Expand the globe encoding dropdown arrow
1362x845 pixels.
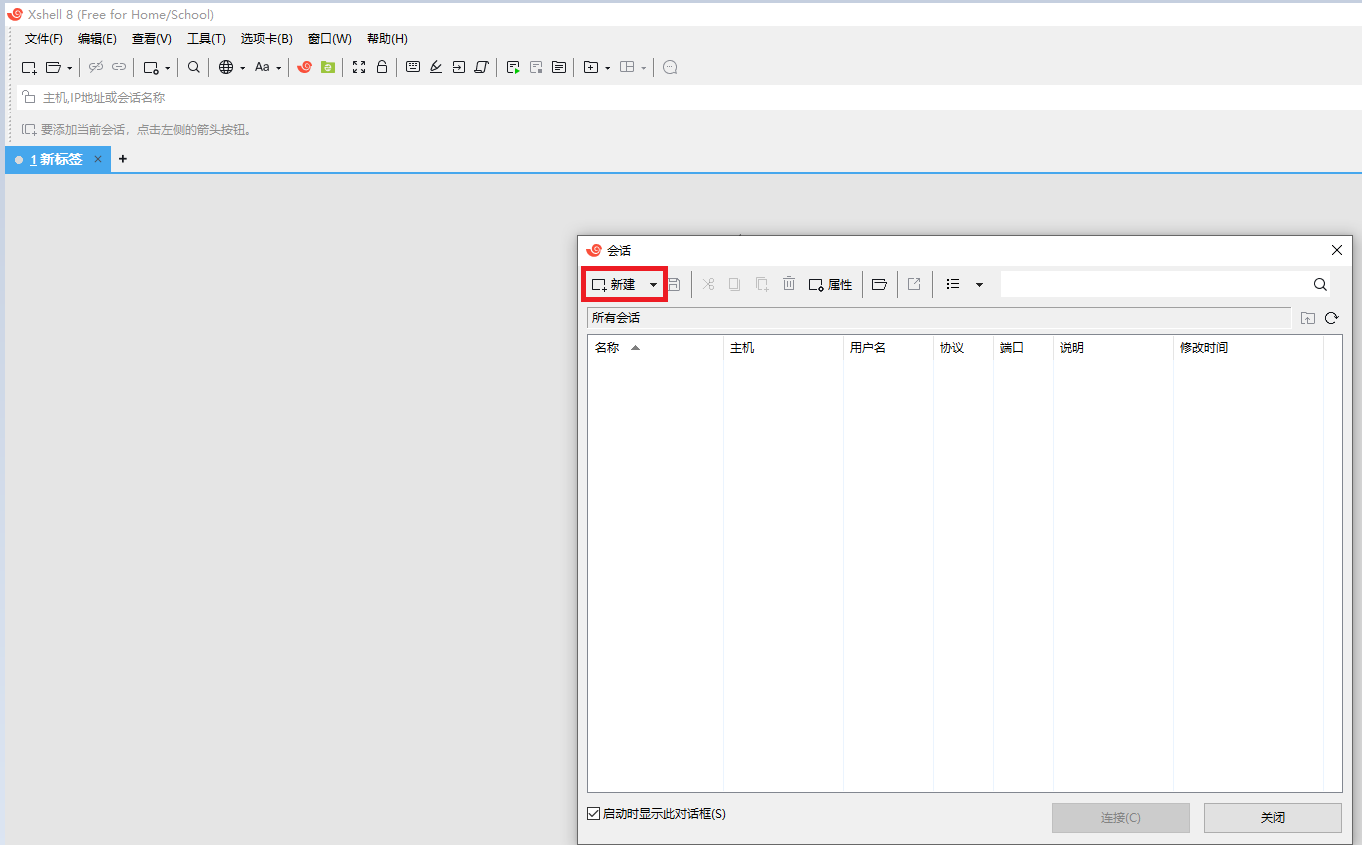click(x=242, y=68)
